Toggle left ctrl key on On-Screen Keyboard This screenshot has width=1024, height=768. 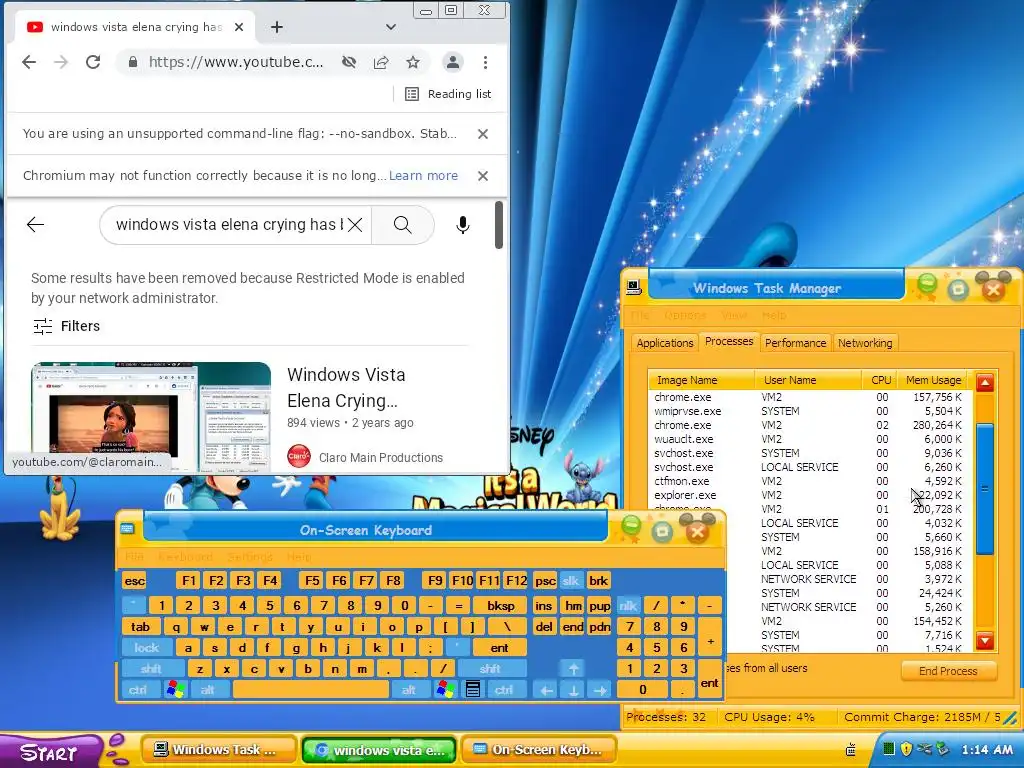(138, 690)
